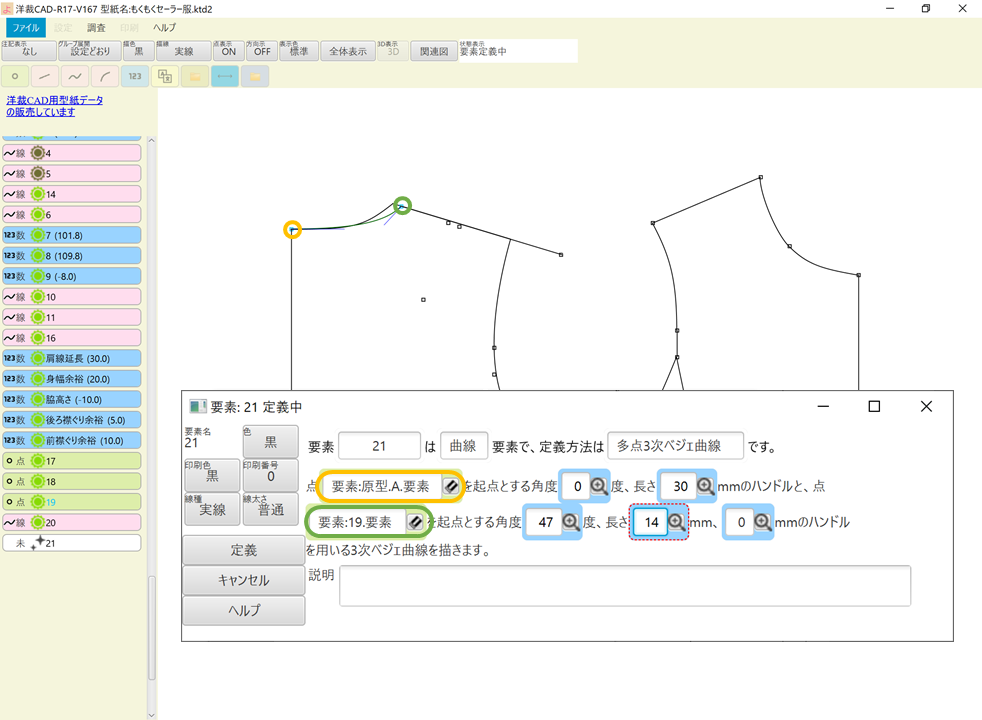Open the 調査 menu
The image size is (982, 720).
tap(95, 27)
